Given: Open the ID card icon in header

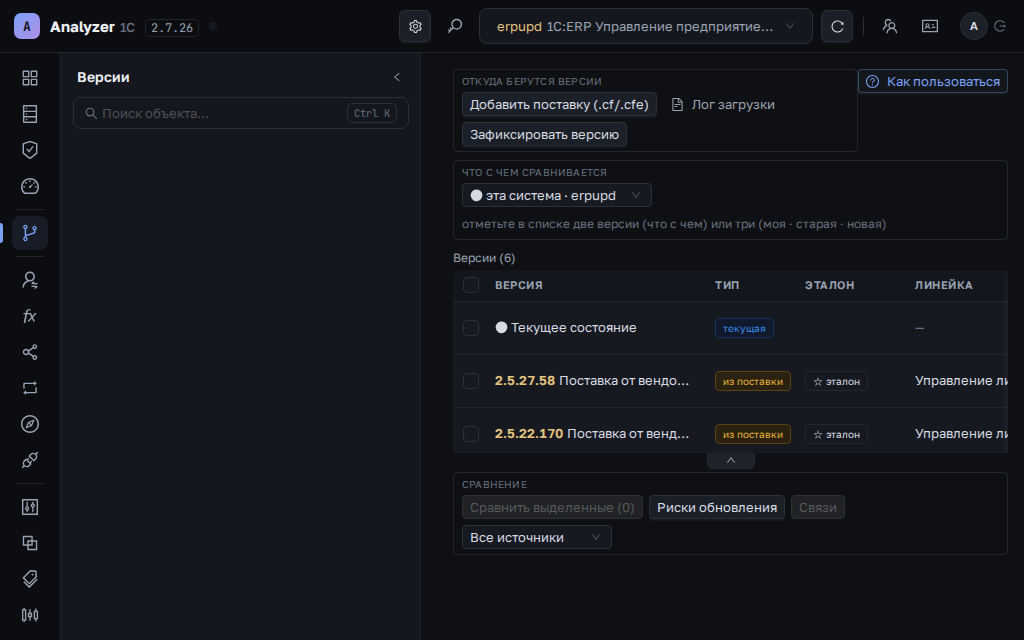Looking at the screenshot, I should 930,26.
